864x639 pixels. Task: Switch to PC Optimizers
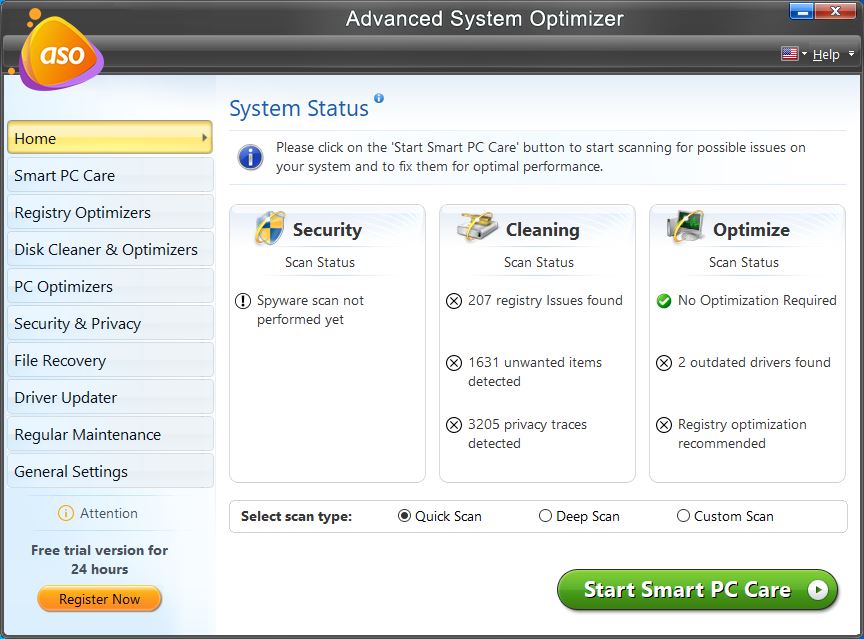point(110,286)
